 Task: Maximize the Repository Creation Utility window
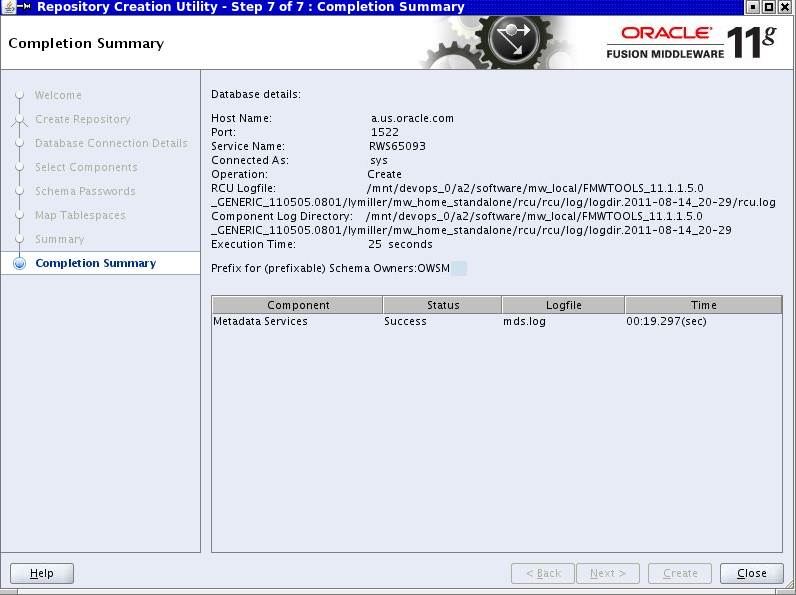[x=769, y=7]
